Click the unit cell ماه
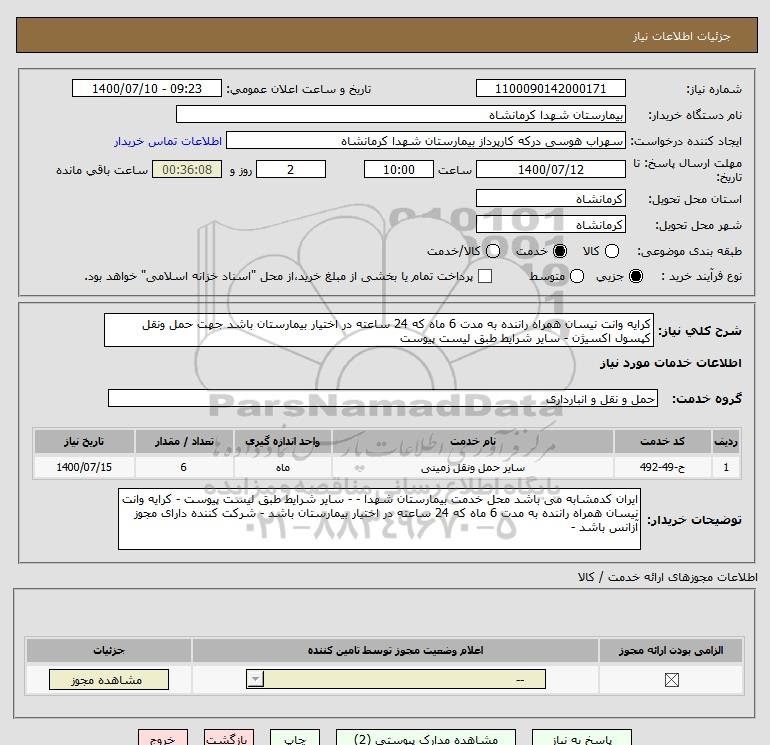Image resolution: width=770 pixels, height=745 pixels. tap(283, 467)
